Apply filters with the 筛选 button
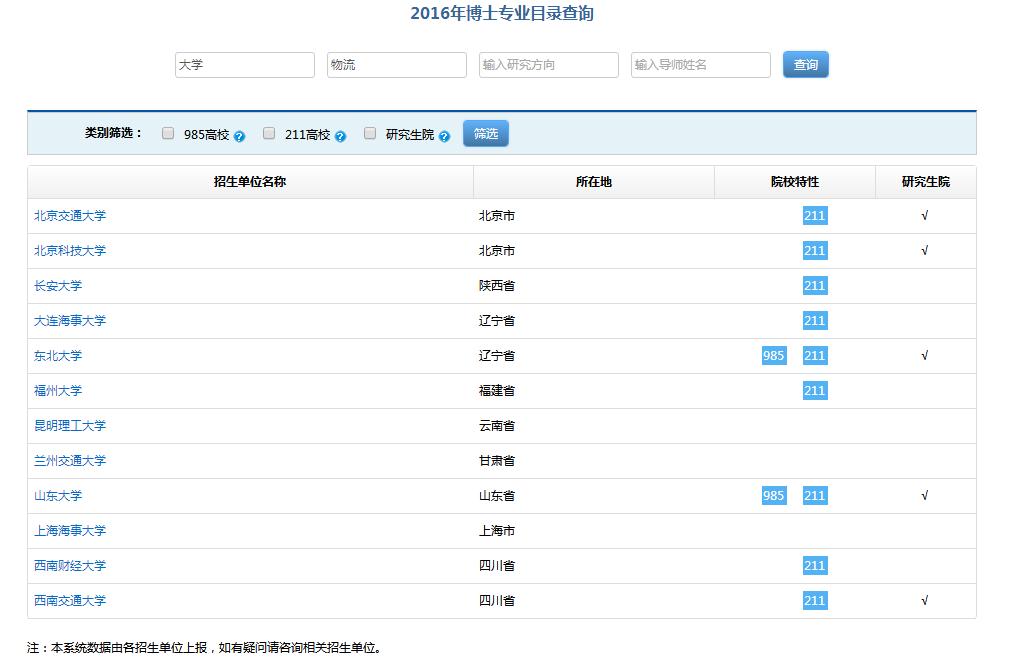Viewport: 1029px width, 661px height. (485, 132)
